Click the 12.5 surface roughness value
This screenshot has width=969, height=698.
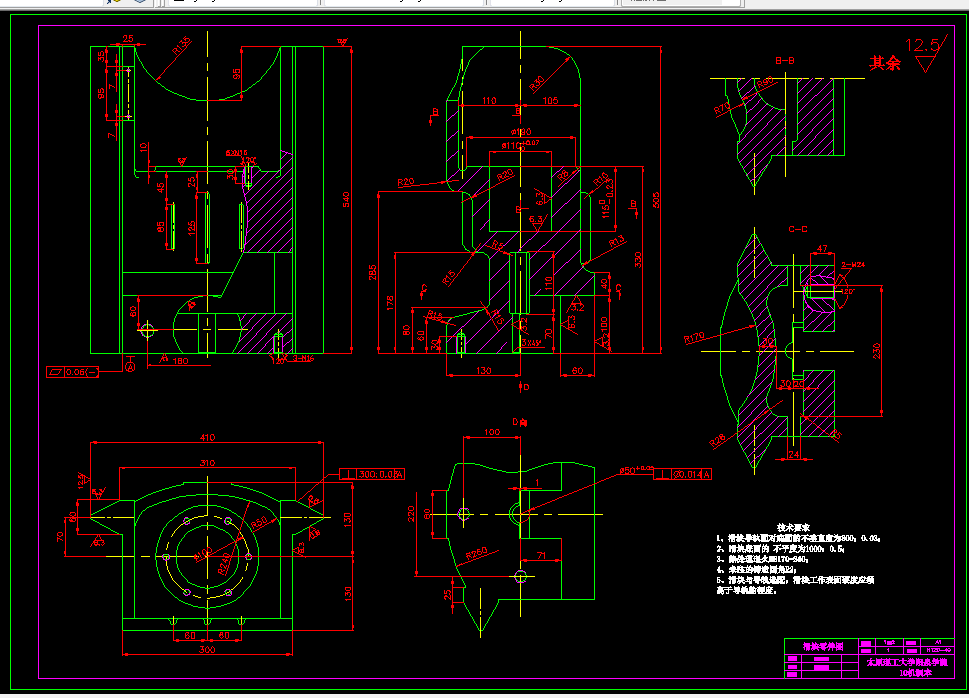coord(921,45)
